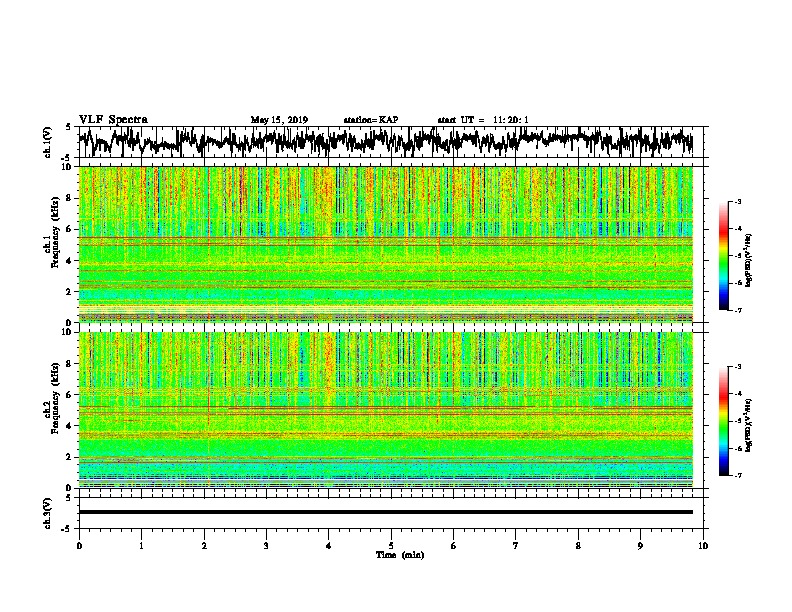The image size is (792, 612).
Task: Click time axis tick label "5"
Action: (391, 545)
